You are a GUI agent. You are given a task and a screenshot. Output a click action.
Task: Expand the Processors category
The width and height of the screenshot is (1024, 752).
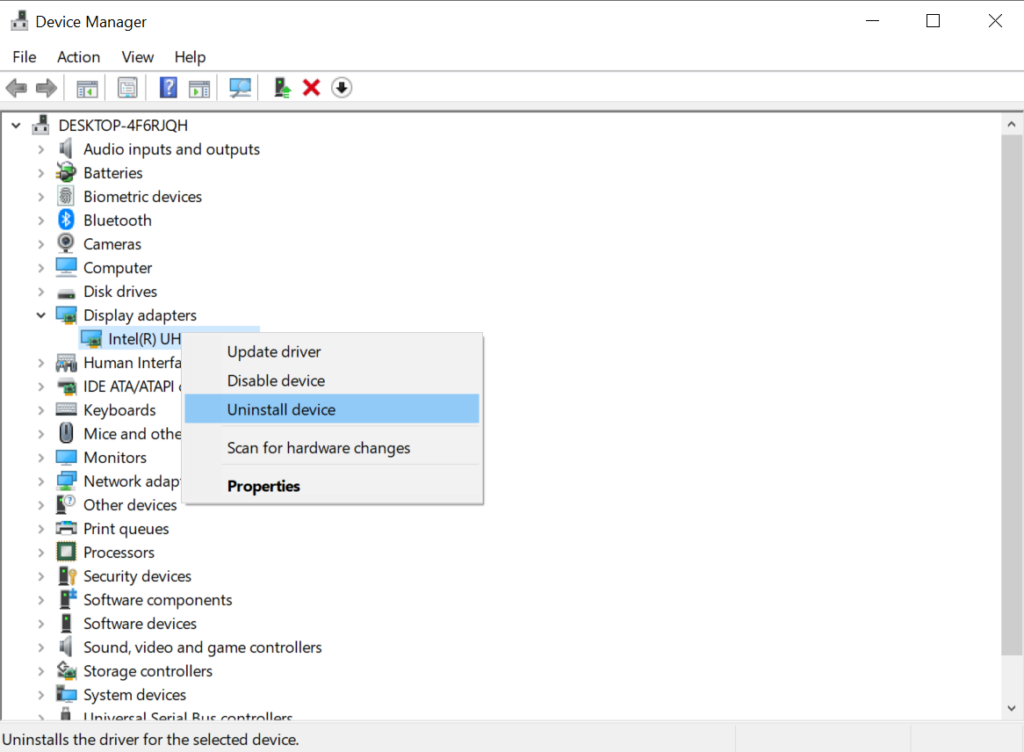tap(41, 552)
